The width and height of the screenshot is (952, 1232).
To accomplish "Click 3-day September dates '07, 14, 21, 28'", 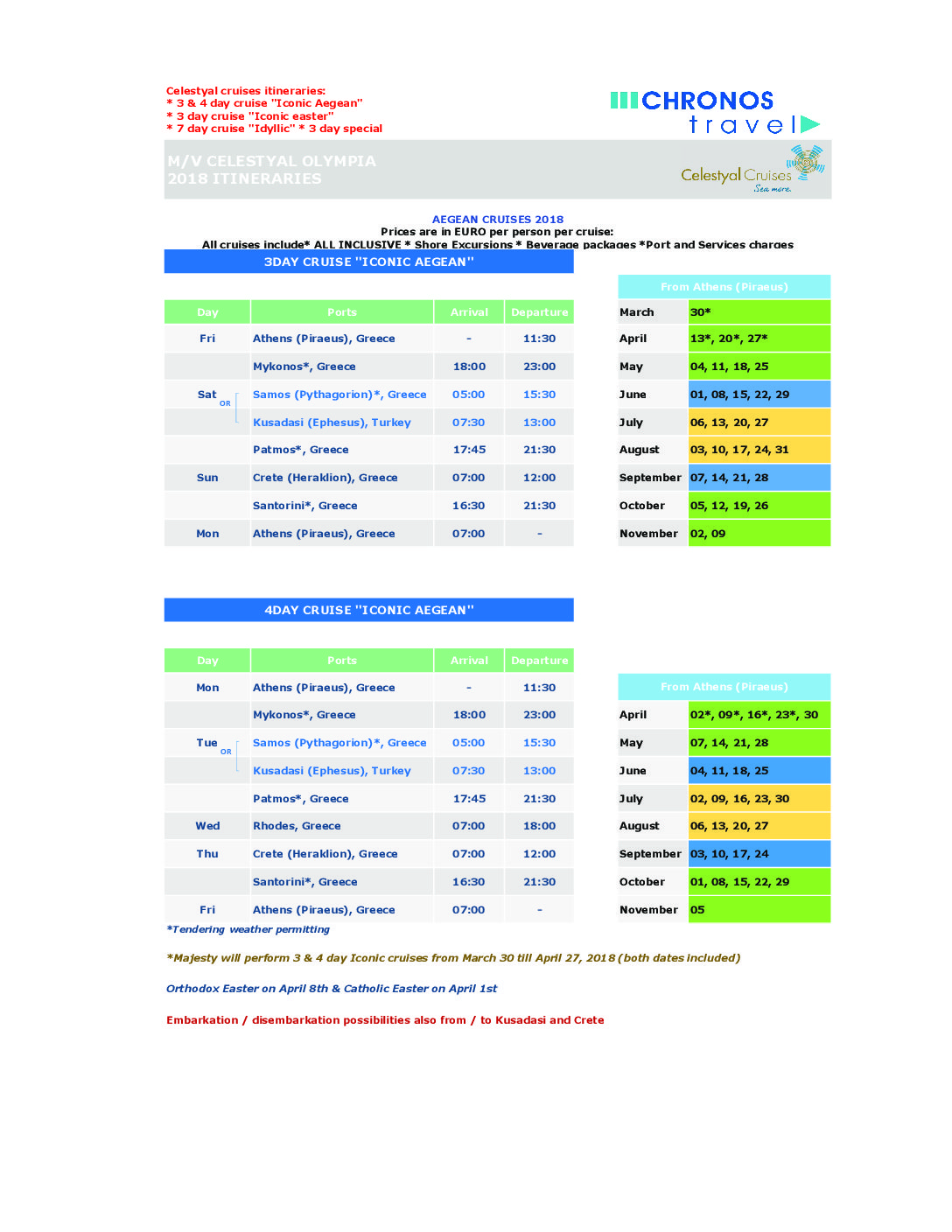I will [x=759, y=478].
